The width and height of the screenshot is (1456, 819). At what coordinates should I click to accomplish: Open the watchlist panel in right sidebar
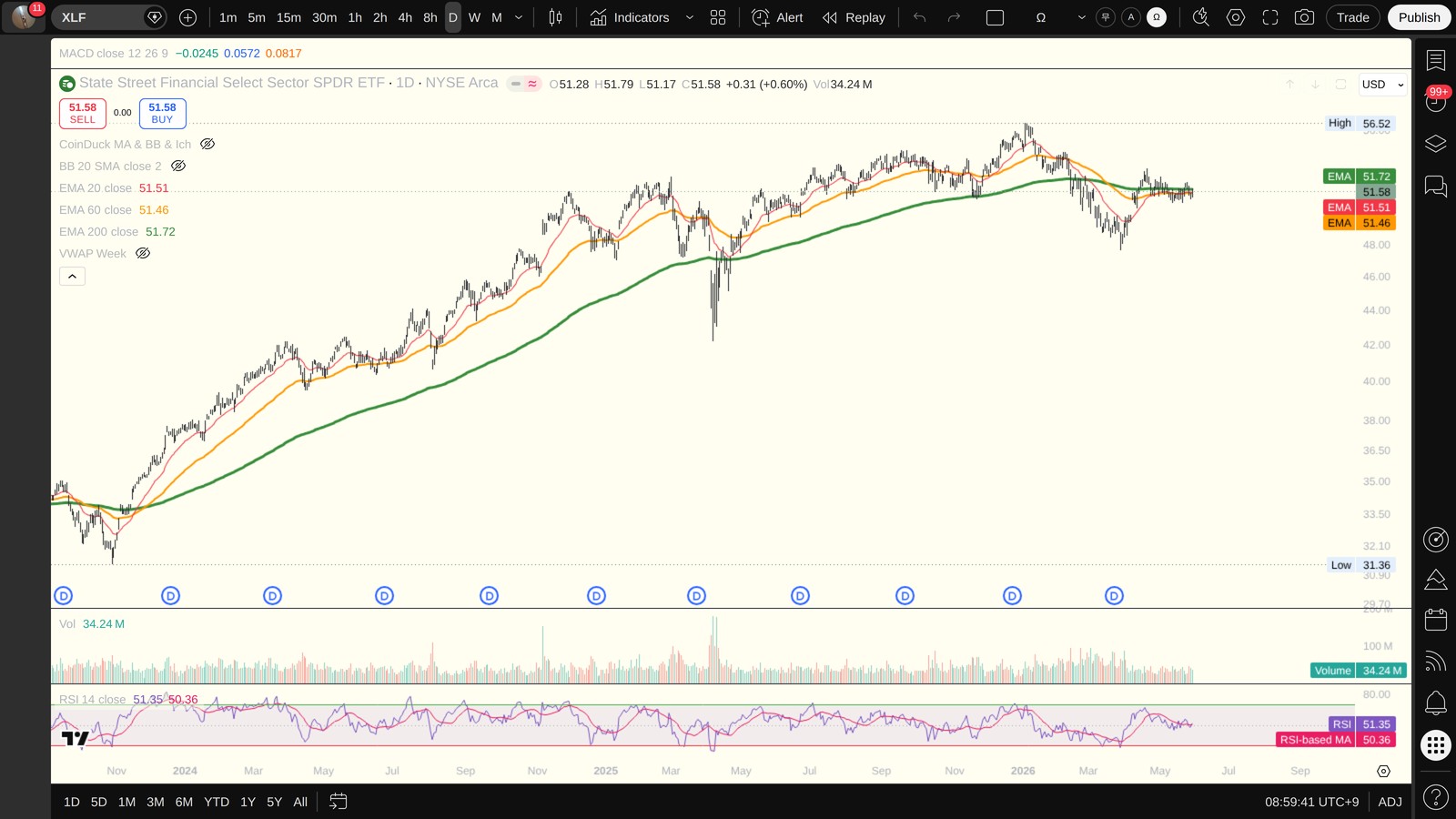(x=1435, y=60)
